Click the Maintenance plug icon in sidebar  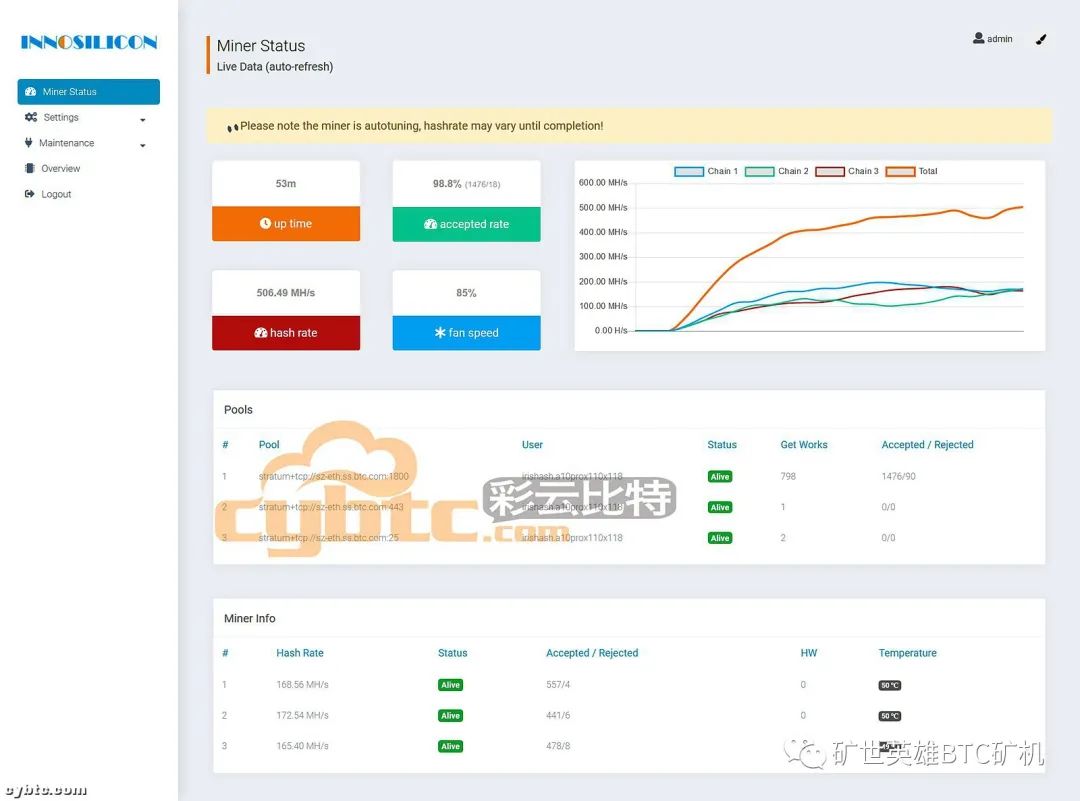(x=29, y=143)
